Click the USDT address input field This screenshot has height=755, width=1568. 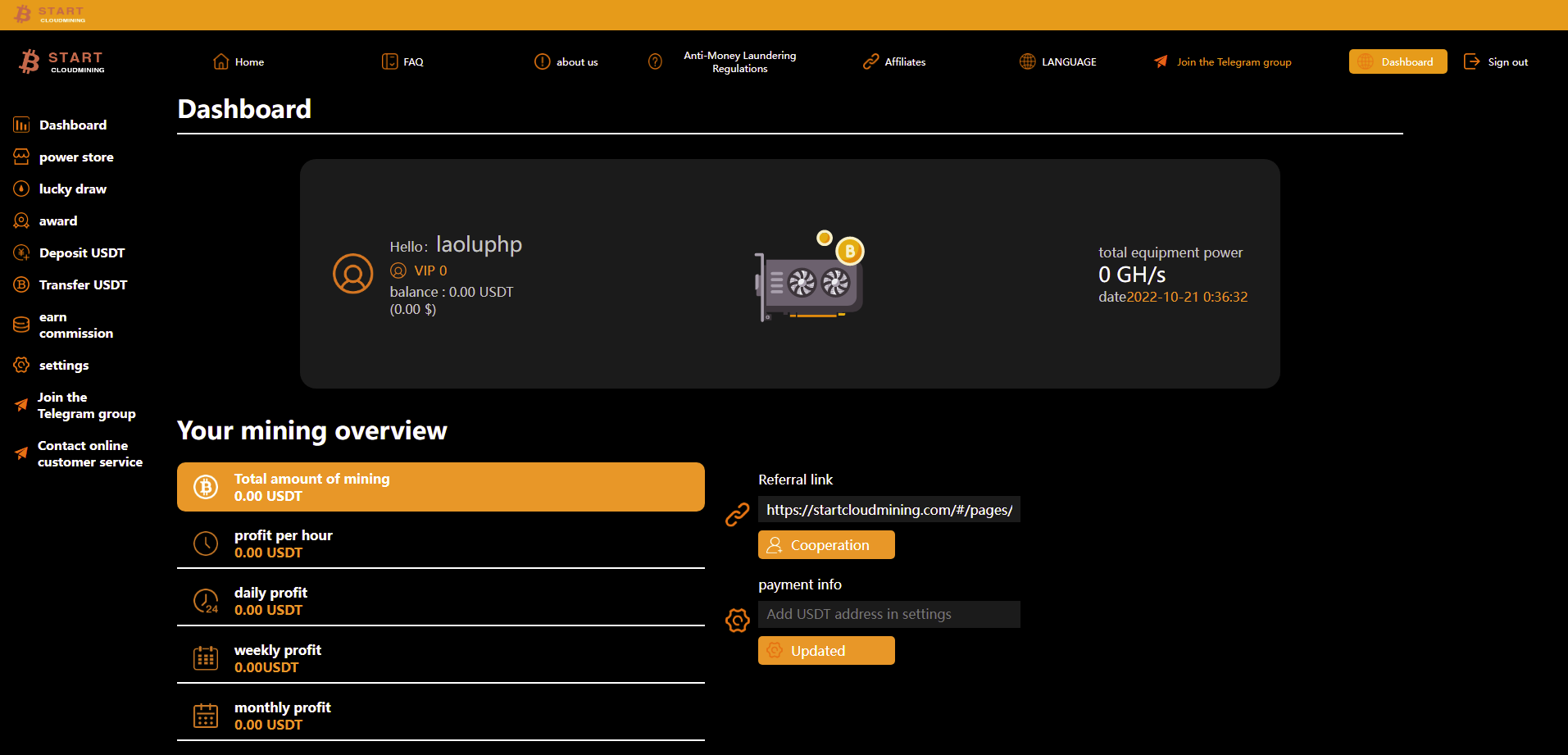[889, 615]
